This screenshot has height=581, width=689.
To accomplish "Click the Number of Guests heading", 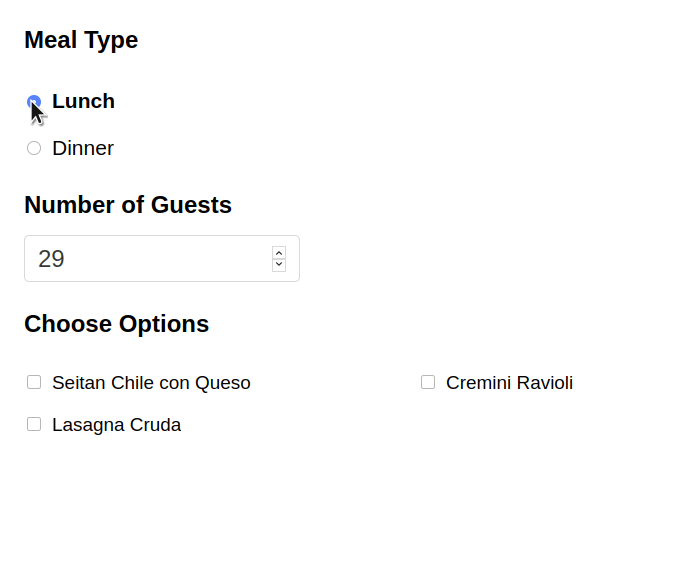I will [x=128, y=205].
